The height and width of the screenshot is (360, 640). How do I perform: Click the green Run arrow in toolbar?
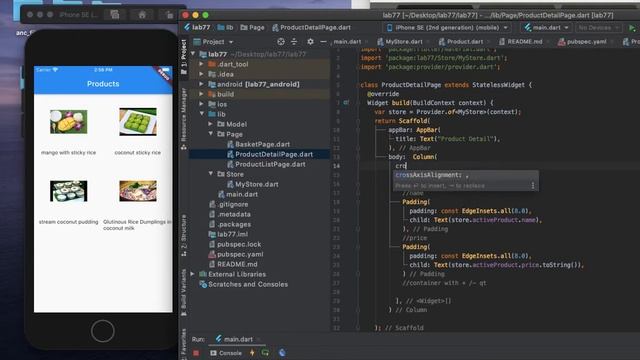point(632,28)
